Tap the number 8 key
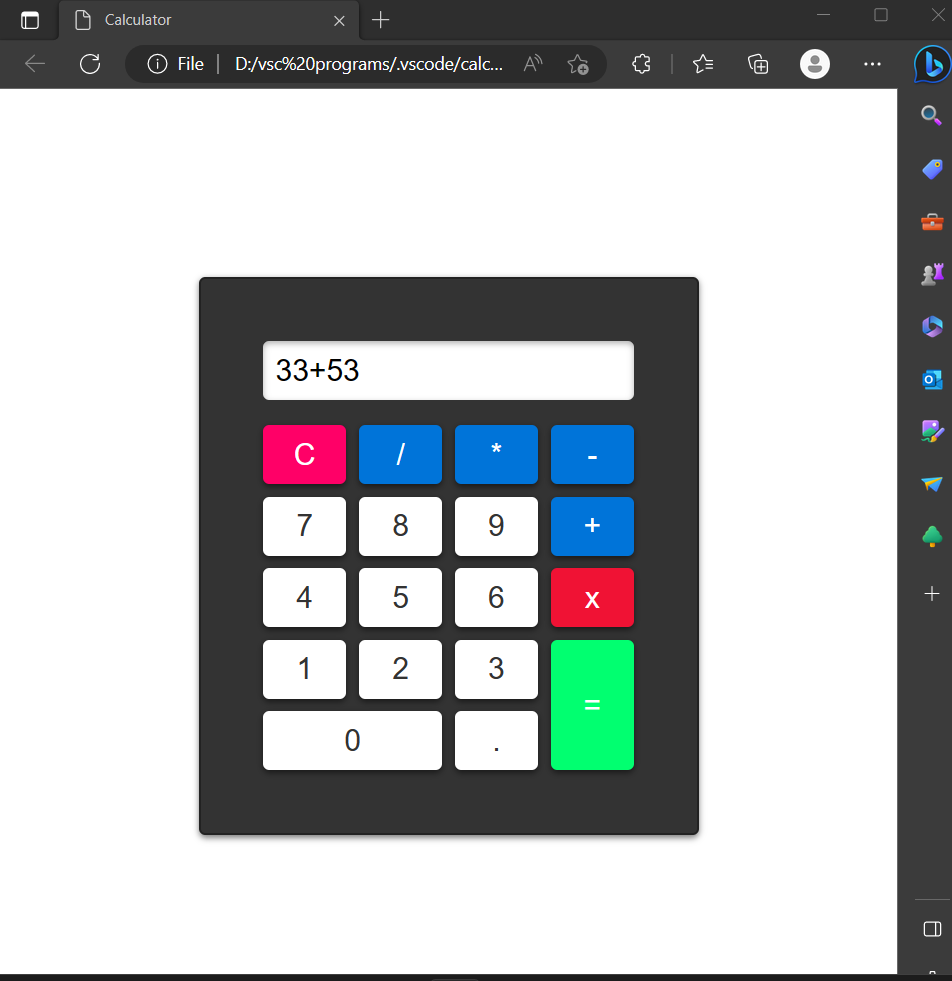This screenshot has width=952, height=981. tap(400, 526)
